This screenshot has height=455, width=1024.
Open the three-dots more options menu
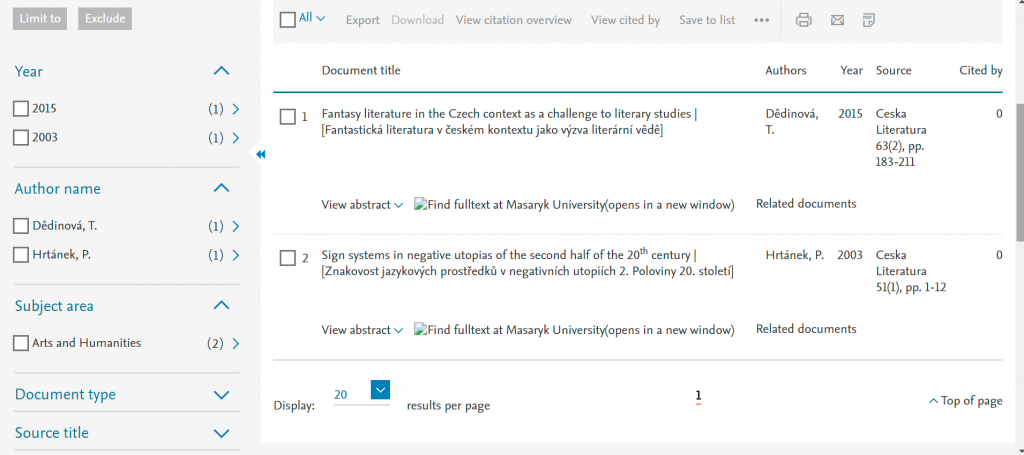[x=762, y=20]
